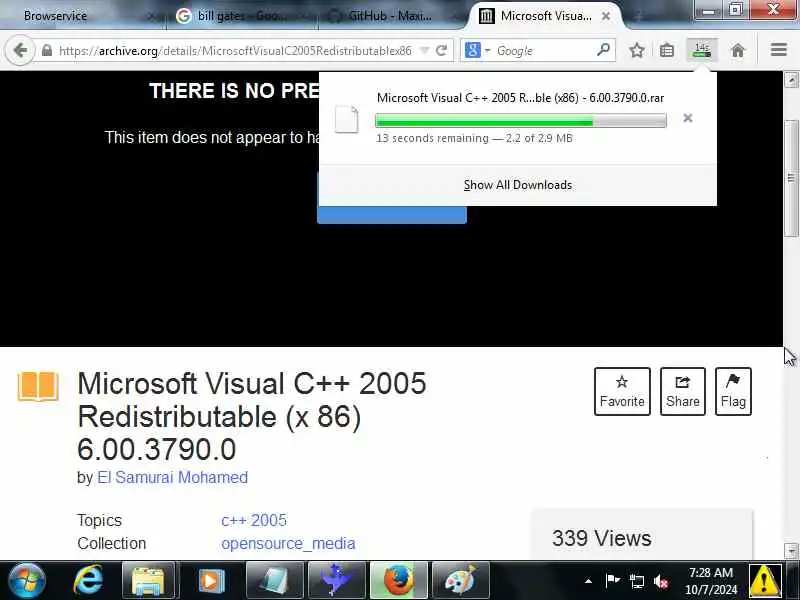This screenshot has width=800, height=600.
Task: Open the Google search engine selector
Action: click(478, 51)
